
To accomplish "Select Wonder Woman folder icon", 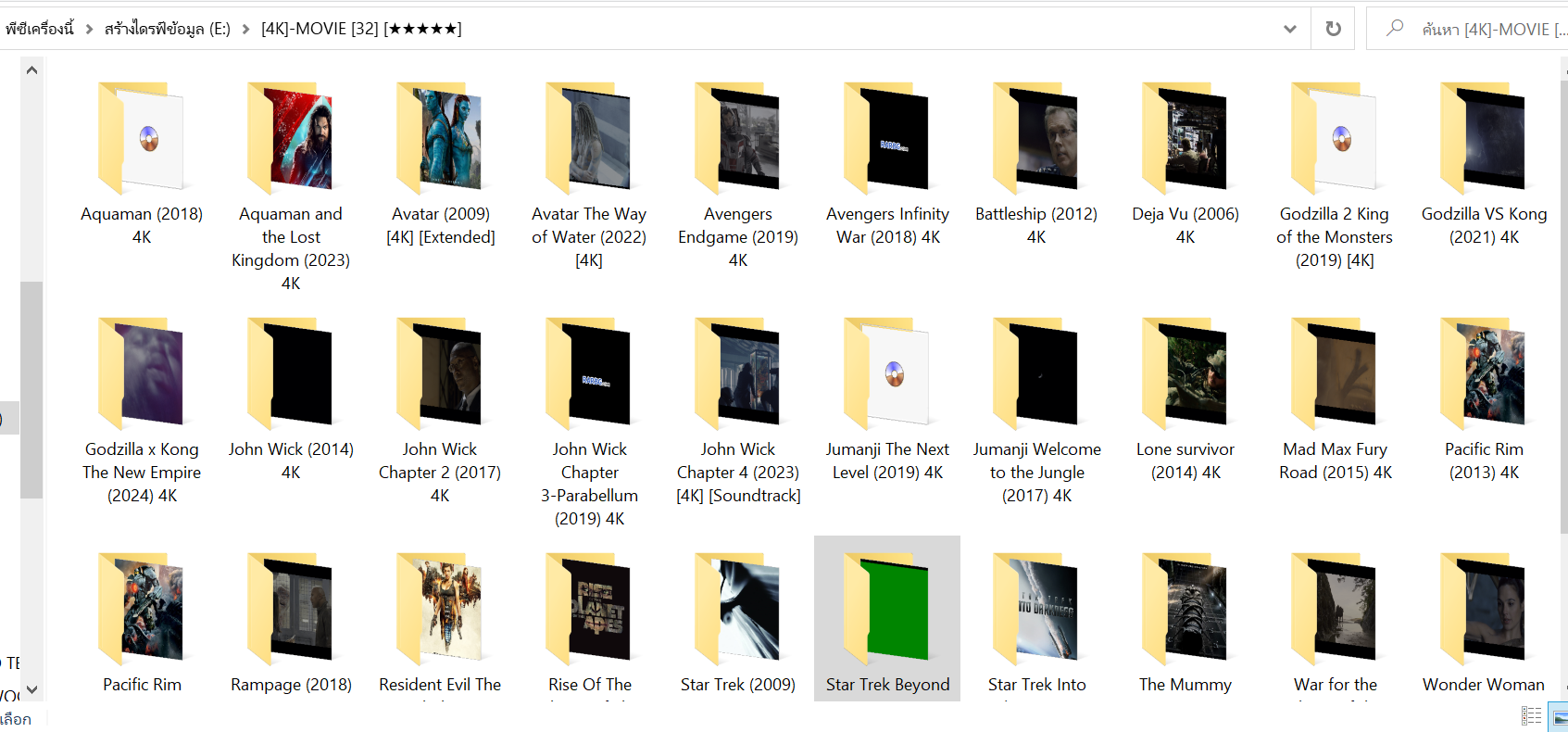I will 1484,609.
